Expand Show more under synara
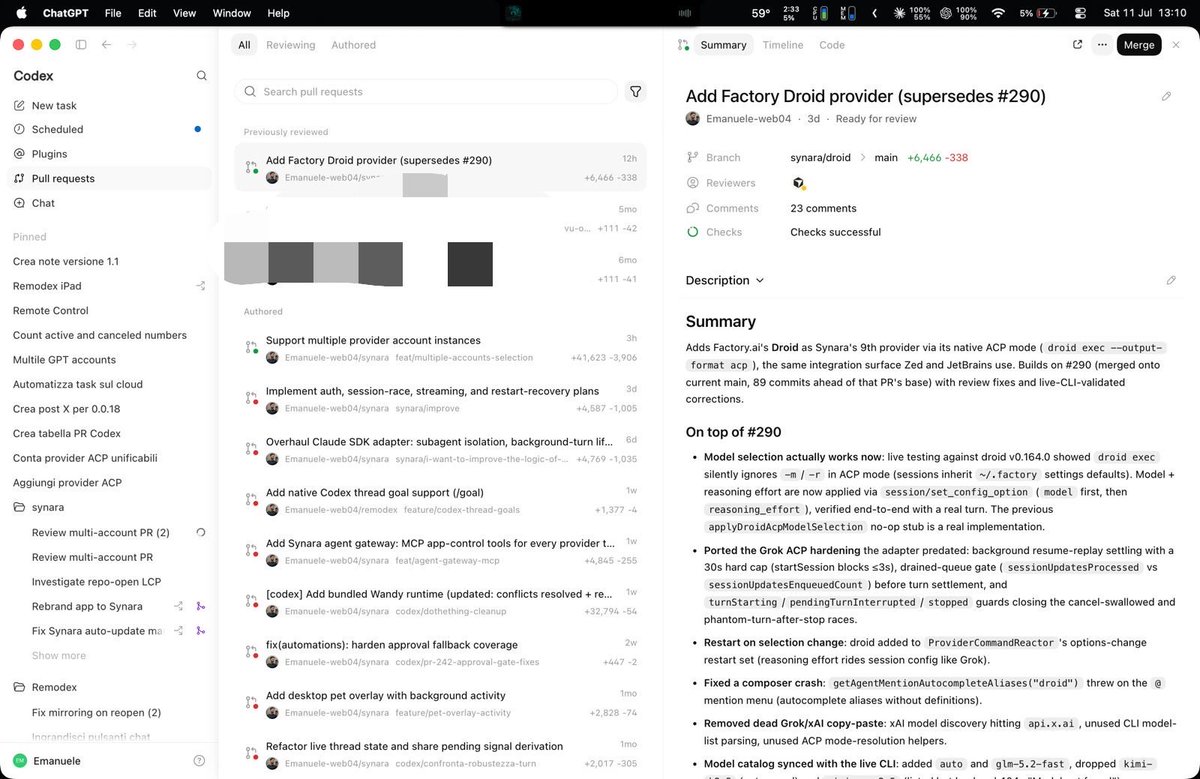This screenshot has width=1200, height=779. click(59, 656)
